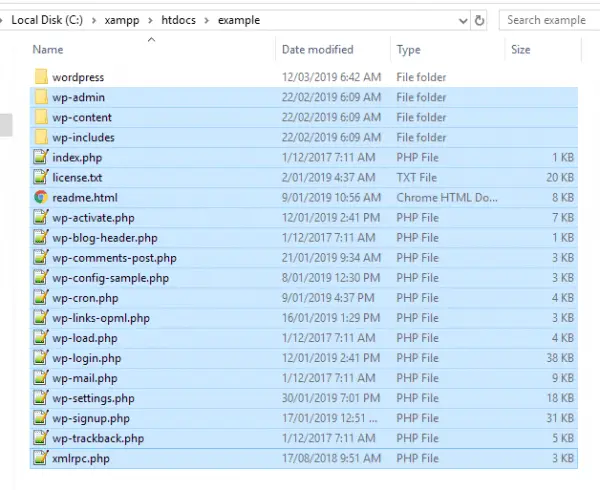
Task: Click the 17/08/2018 9:51 AM date cell
Action: coord(331,458)
